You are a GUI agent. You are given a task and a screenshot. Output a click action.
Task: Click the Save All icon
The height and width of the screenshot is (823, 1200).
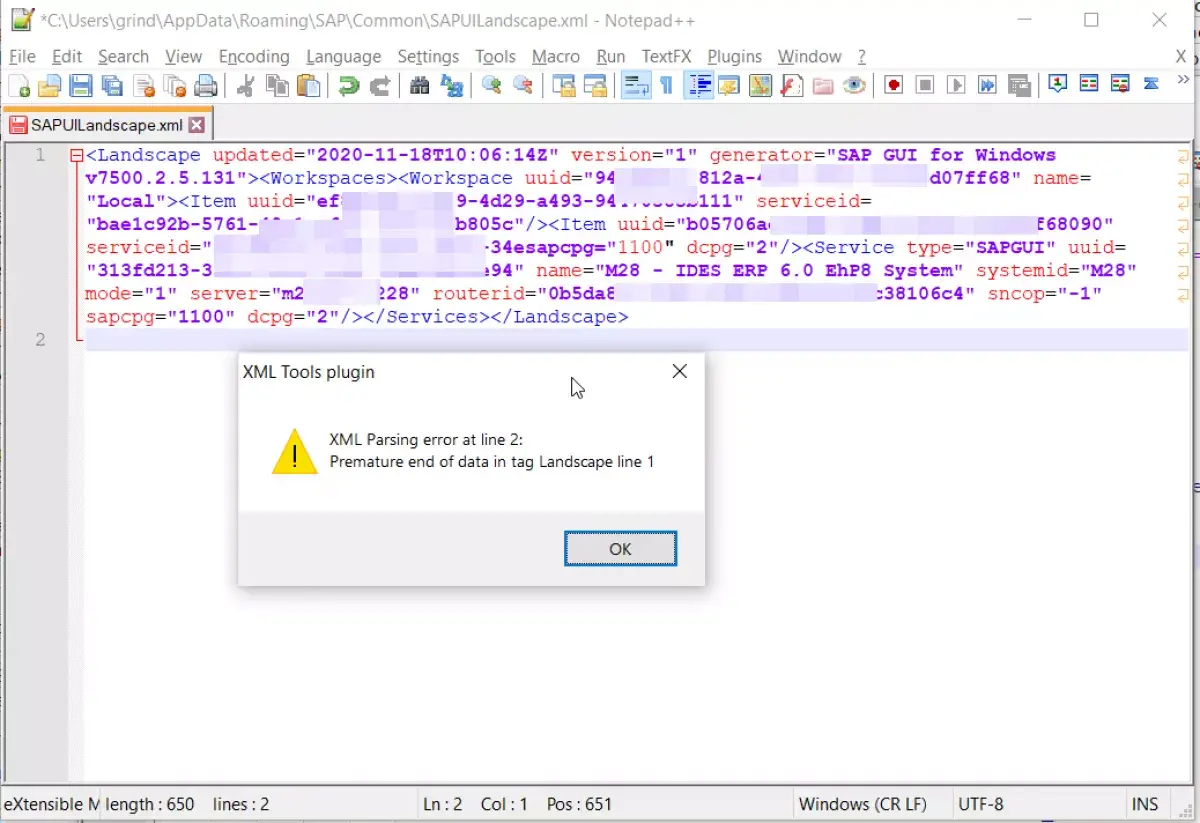[112, 86]
